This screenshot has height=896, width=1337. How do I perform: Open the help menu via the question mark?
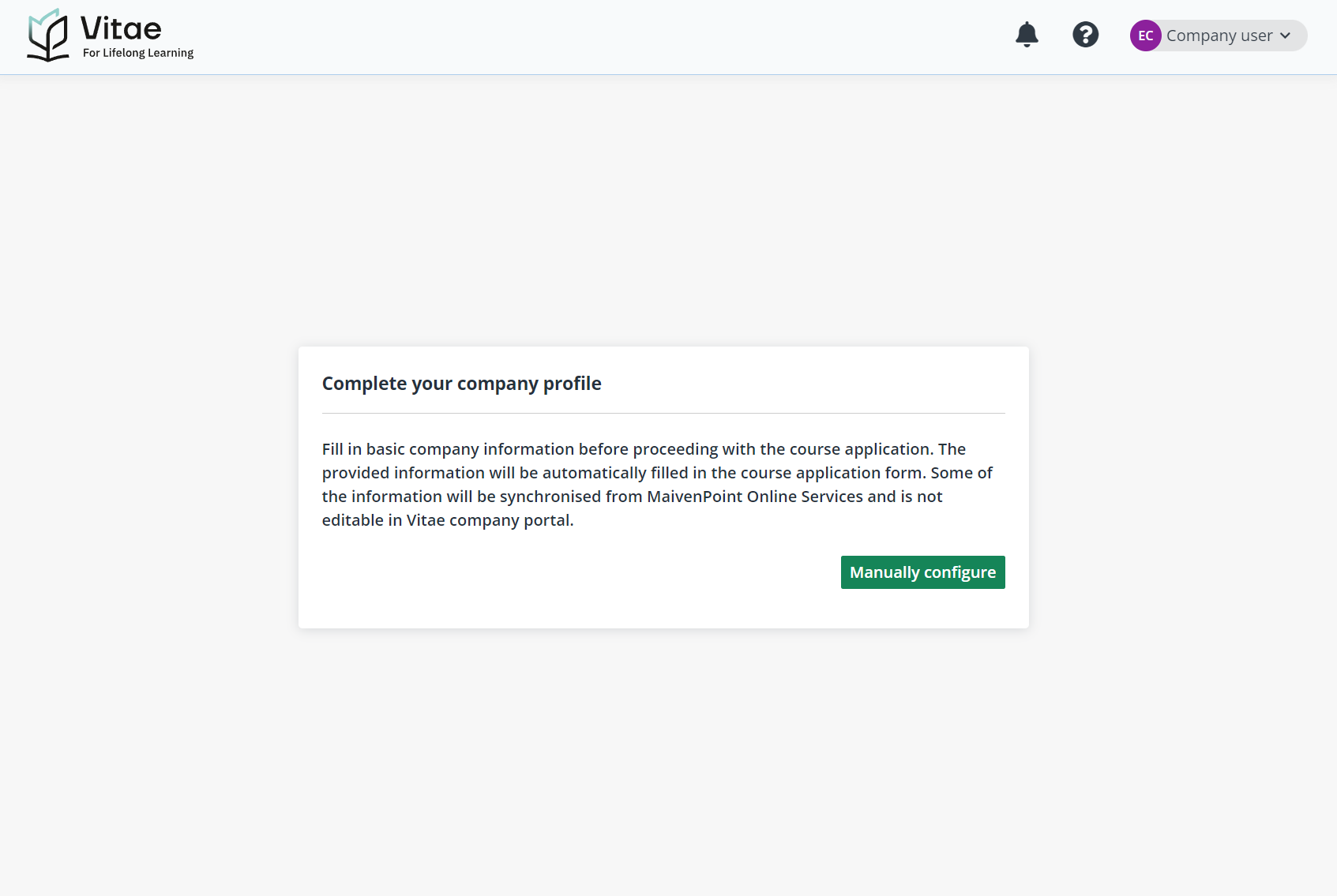[x=1085, y=35]
